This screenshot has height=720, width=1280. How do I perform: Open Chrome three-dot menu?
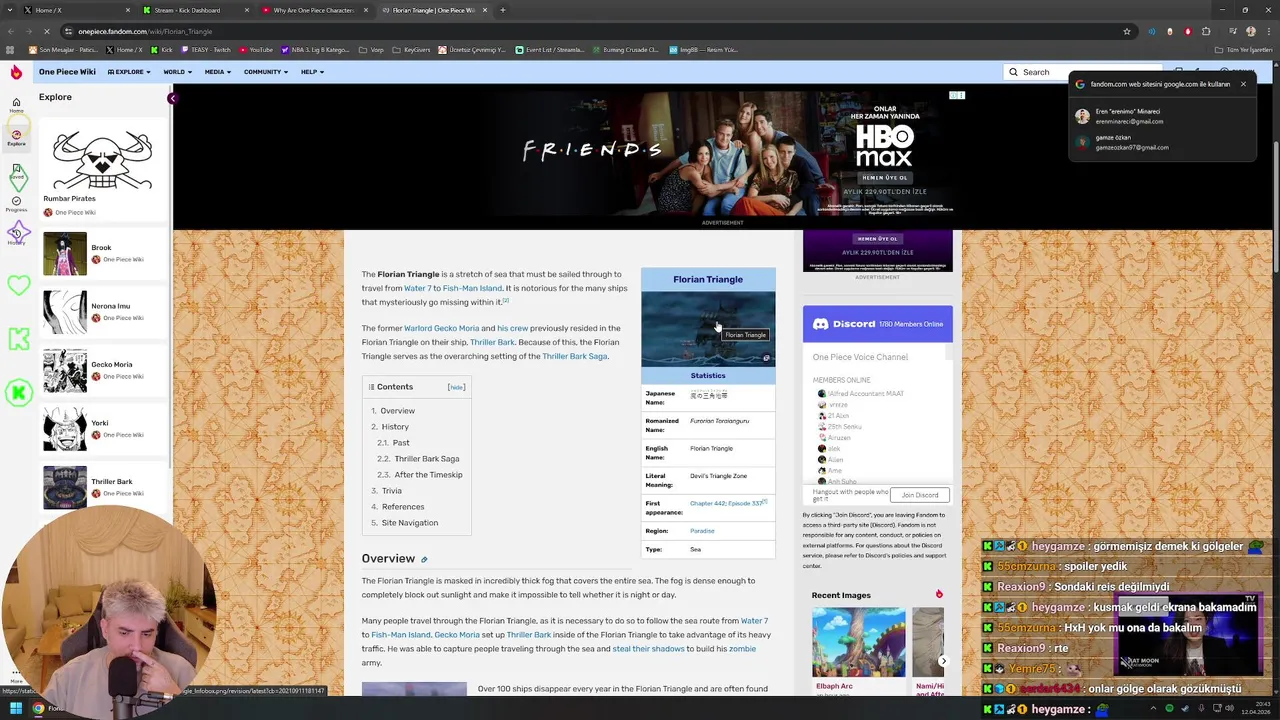(x=1268, y=31)
